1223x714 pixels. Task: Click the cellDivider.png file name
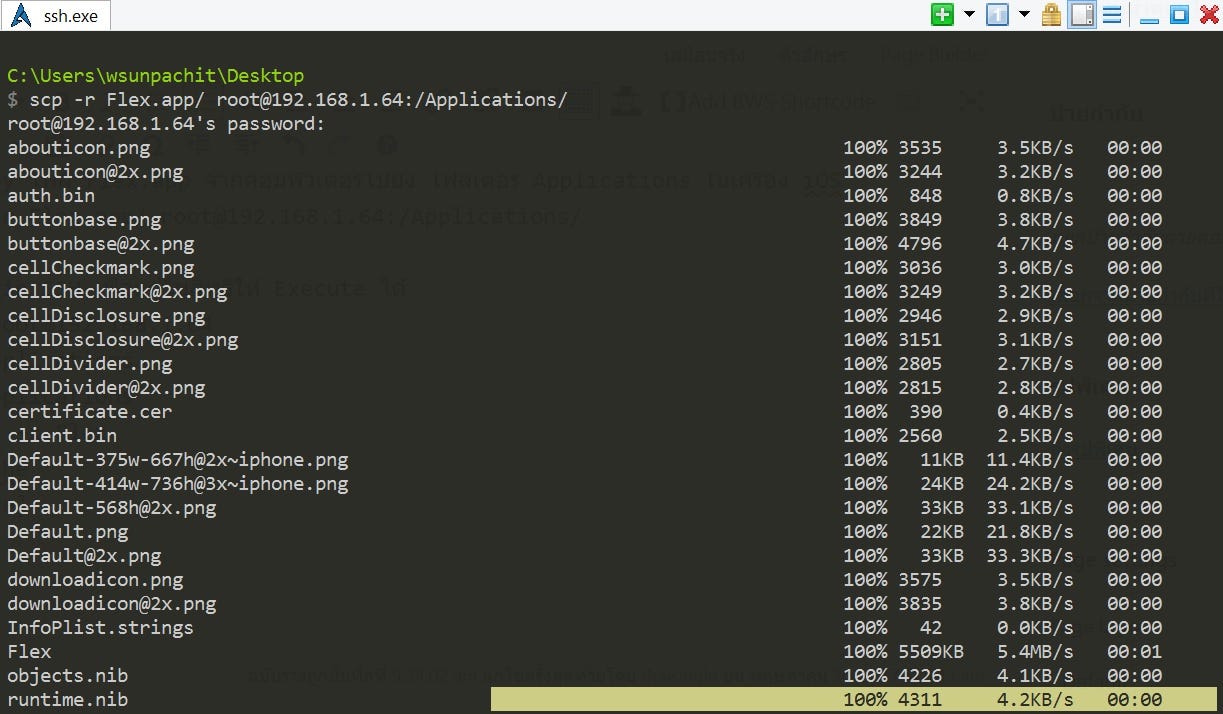90,364
